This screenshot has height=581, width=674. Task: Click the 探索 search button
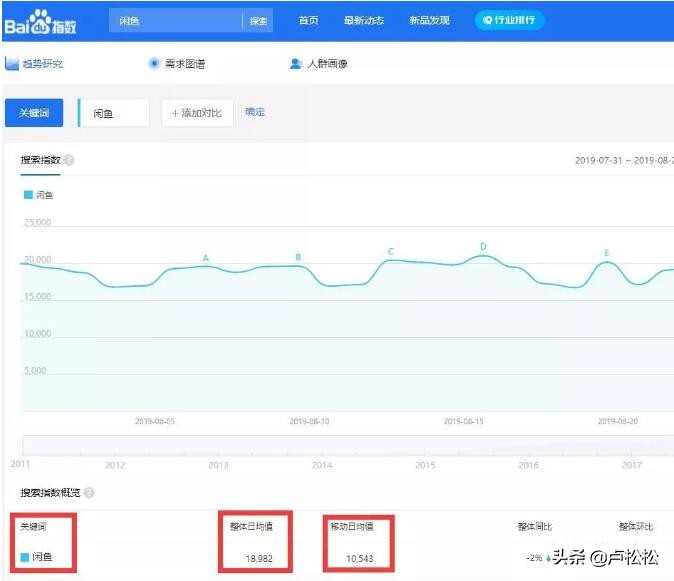point(258,21)
